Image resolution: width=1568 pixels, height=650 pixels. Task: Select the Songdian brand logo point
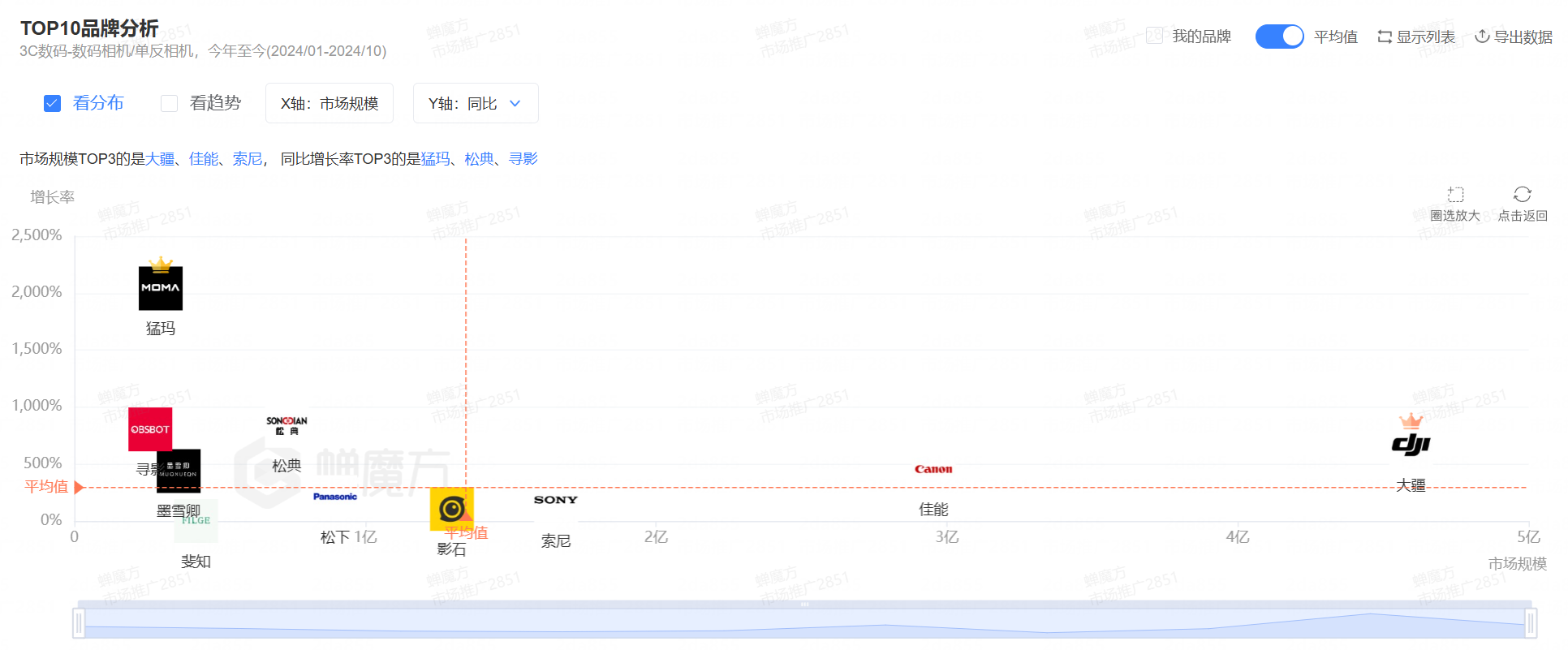pos(286,425)
